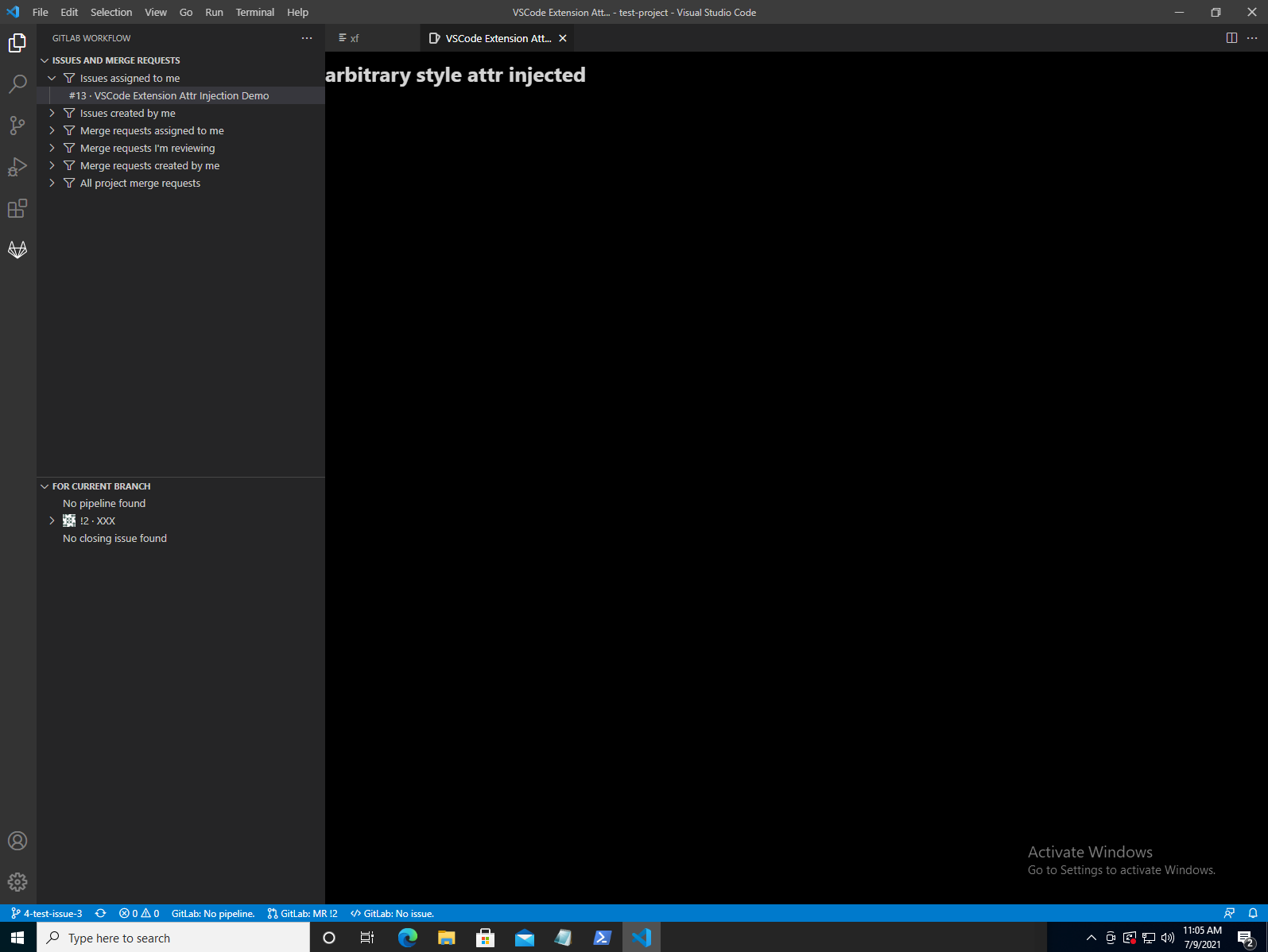The image size is (1268, 952).
Task: Open the Search view in activity bar
Action: tap(17, 84)
